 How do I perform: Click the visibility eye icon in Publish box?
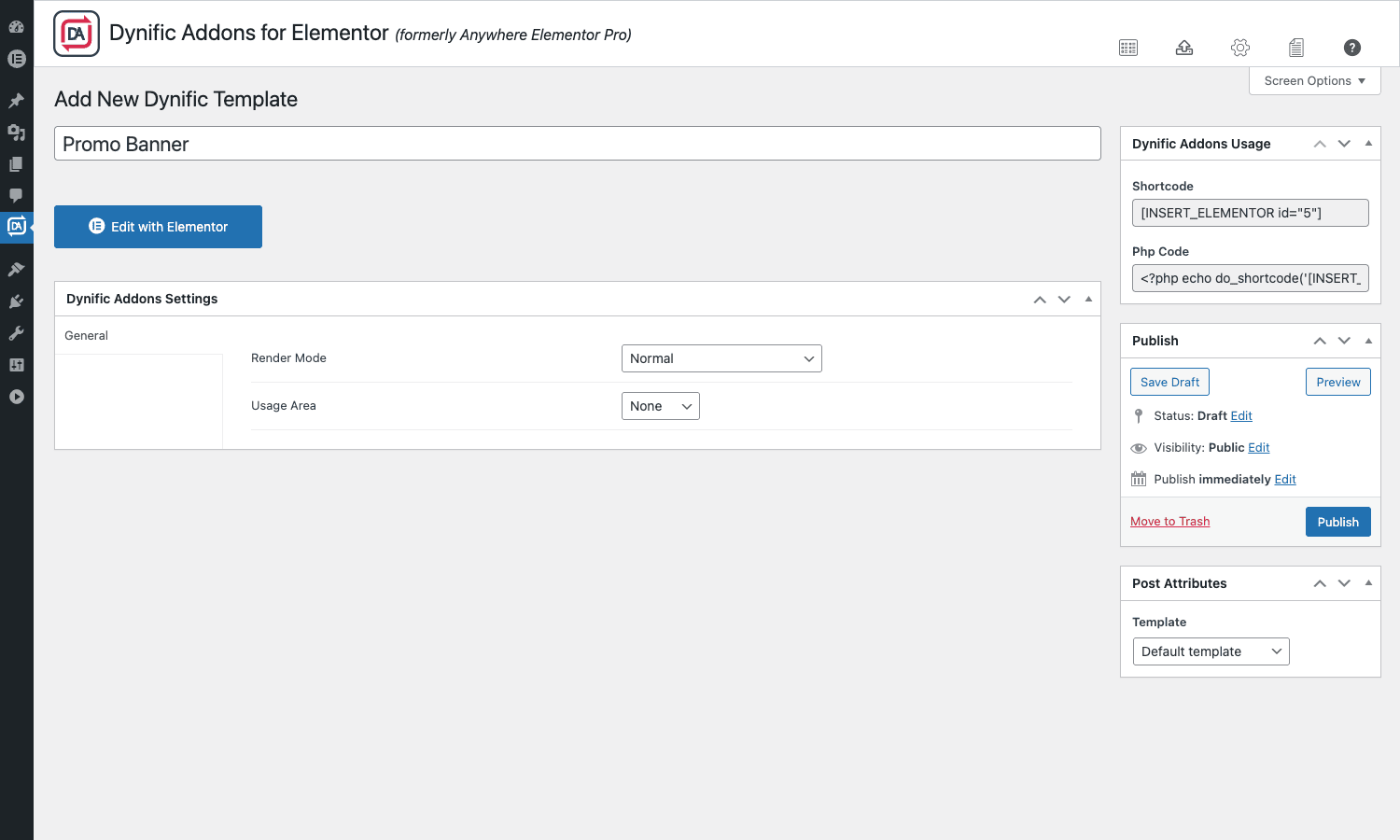[1139, 448]
